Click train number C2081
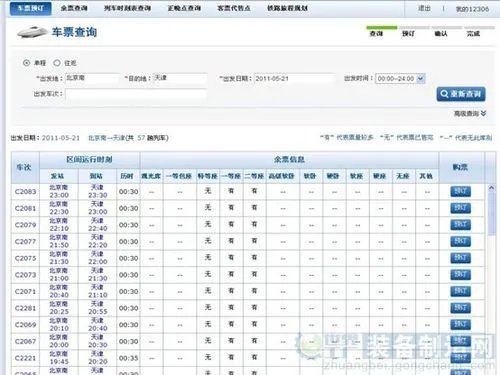 point(25,208)
